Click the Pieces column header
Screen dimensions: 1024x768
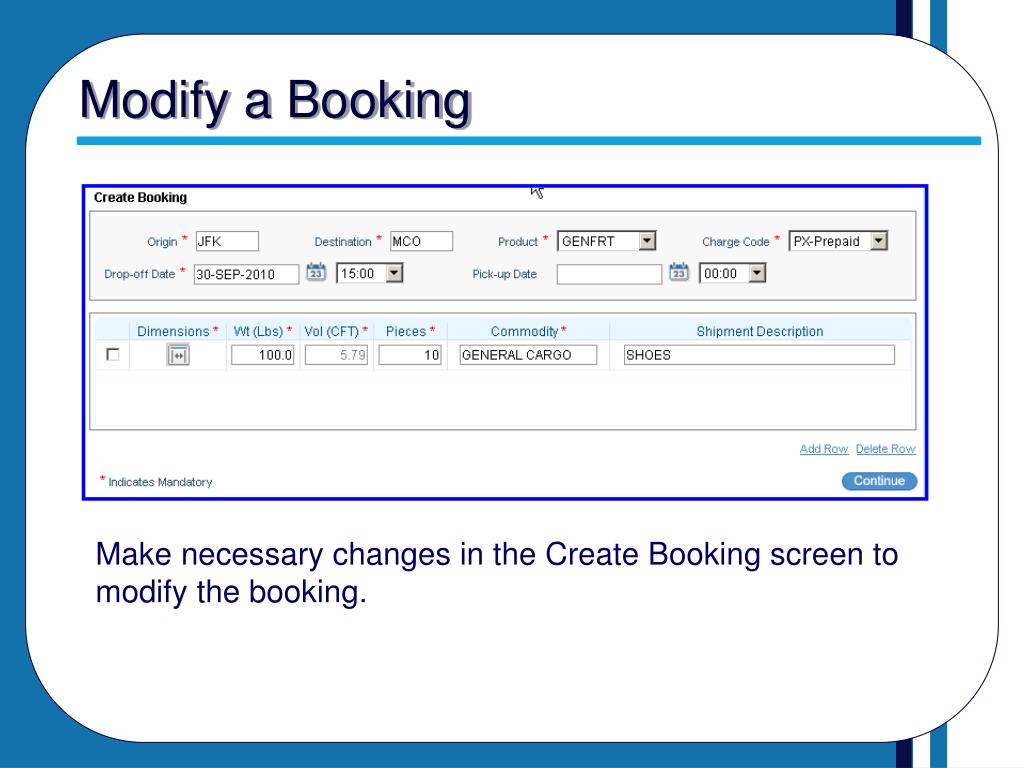point(410,331)
